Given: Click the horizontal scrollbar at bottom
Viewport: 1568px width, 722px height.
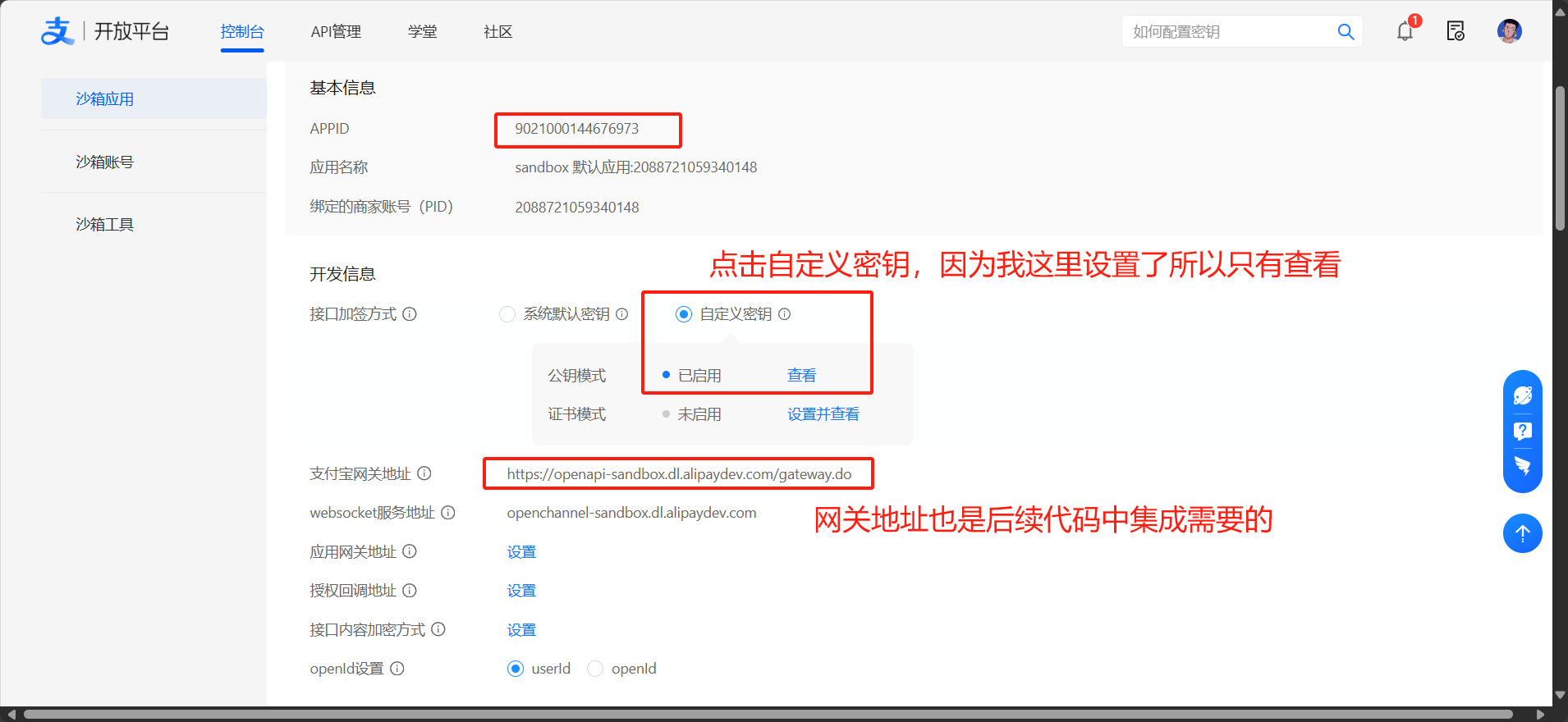Looking at the screenshot, I should click(768, 714).
